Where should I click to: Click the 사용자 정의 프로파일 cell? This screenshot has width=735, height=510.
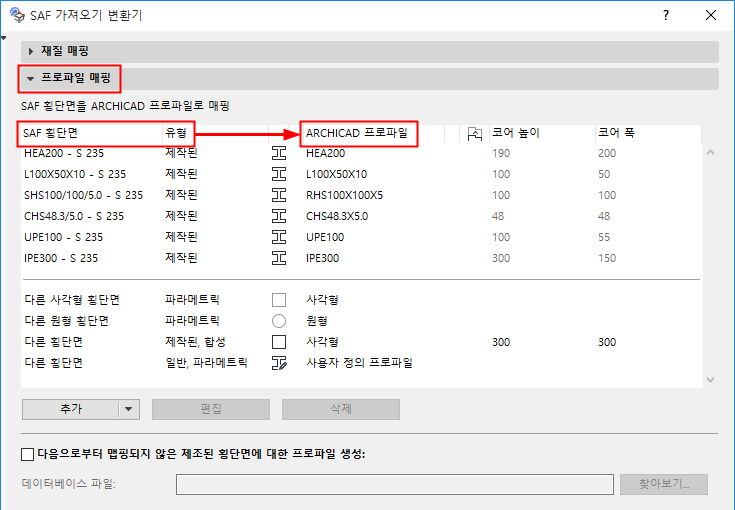click(359, 363)
